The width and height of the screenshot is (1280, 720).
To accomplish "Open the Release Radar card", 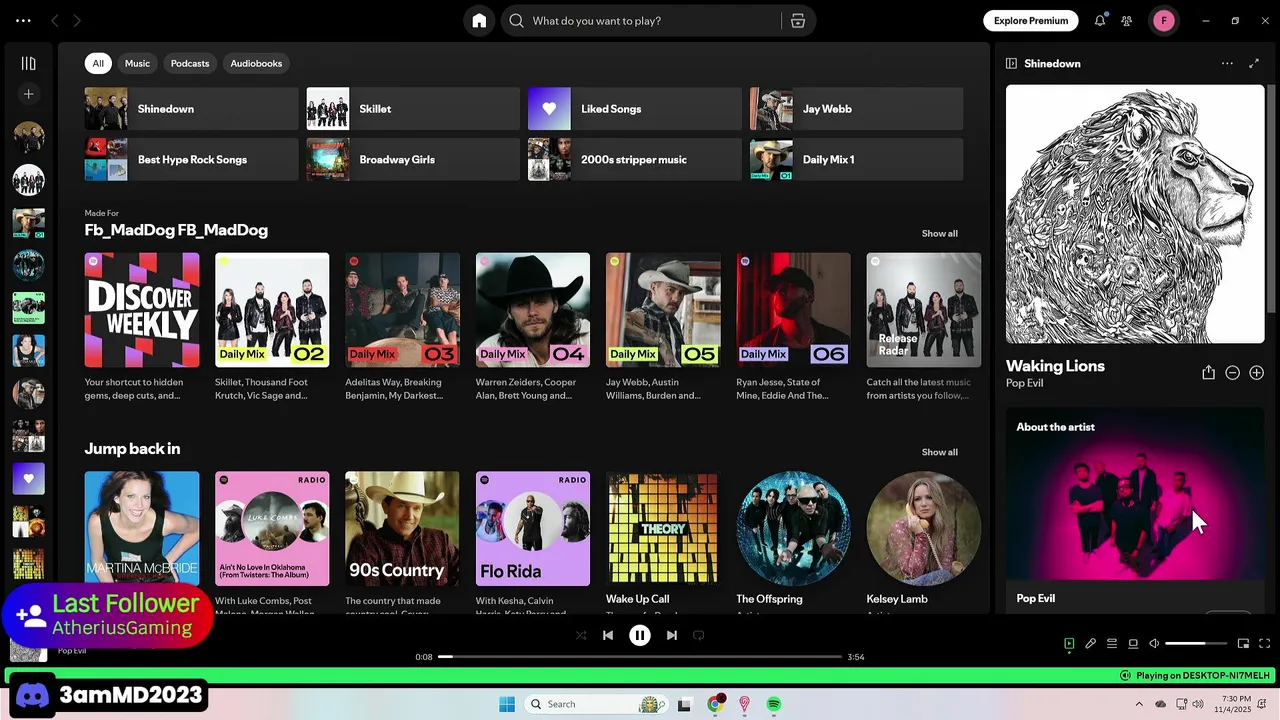I will pyautogui.click(x=924, y=327).
